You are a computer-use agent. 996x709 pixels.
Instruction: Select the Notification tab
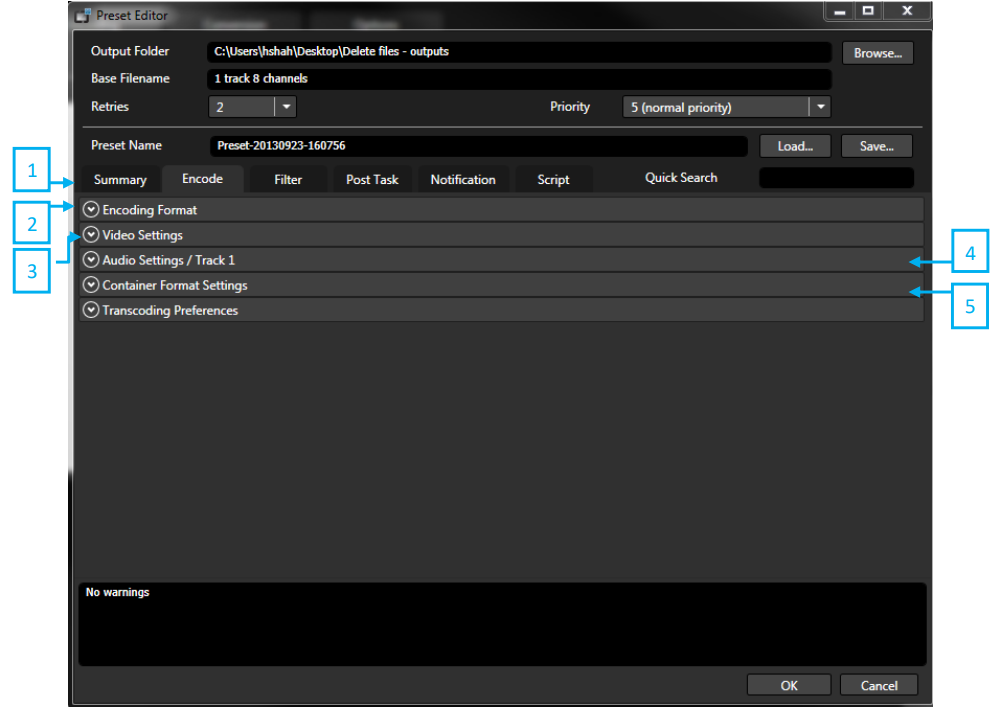463,179
